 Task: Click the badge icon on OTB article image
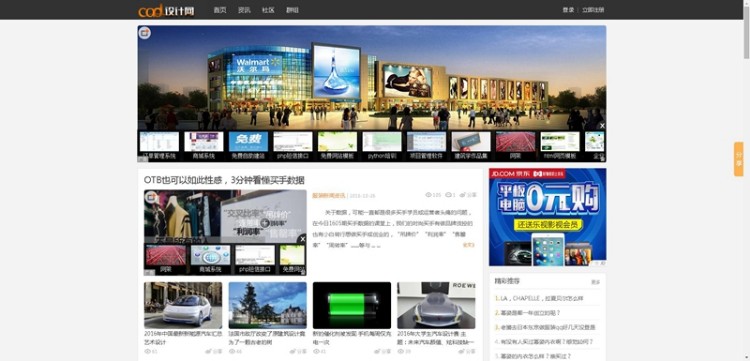(x=152, y=197)
